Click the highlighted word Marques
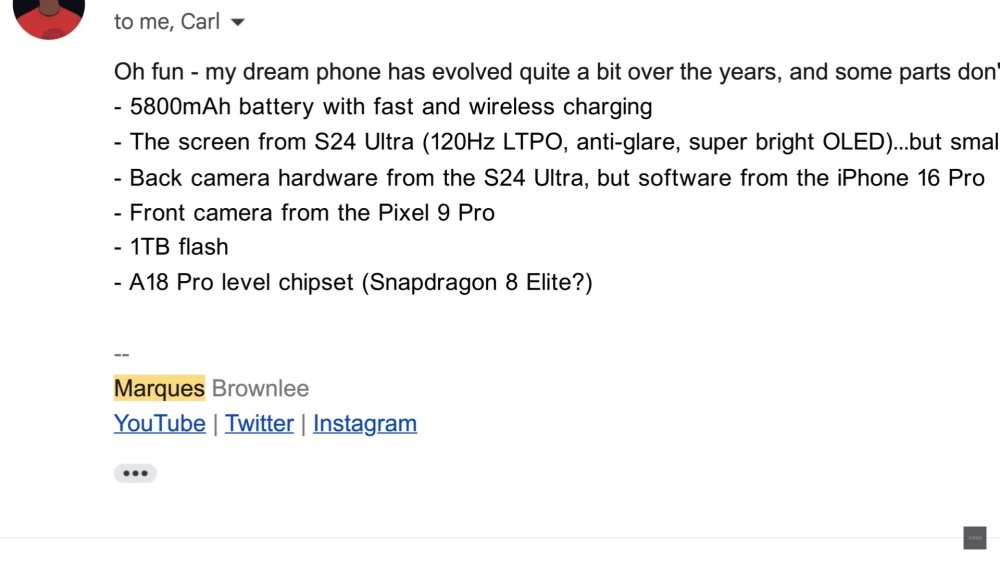 point(159,388)
